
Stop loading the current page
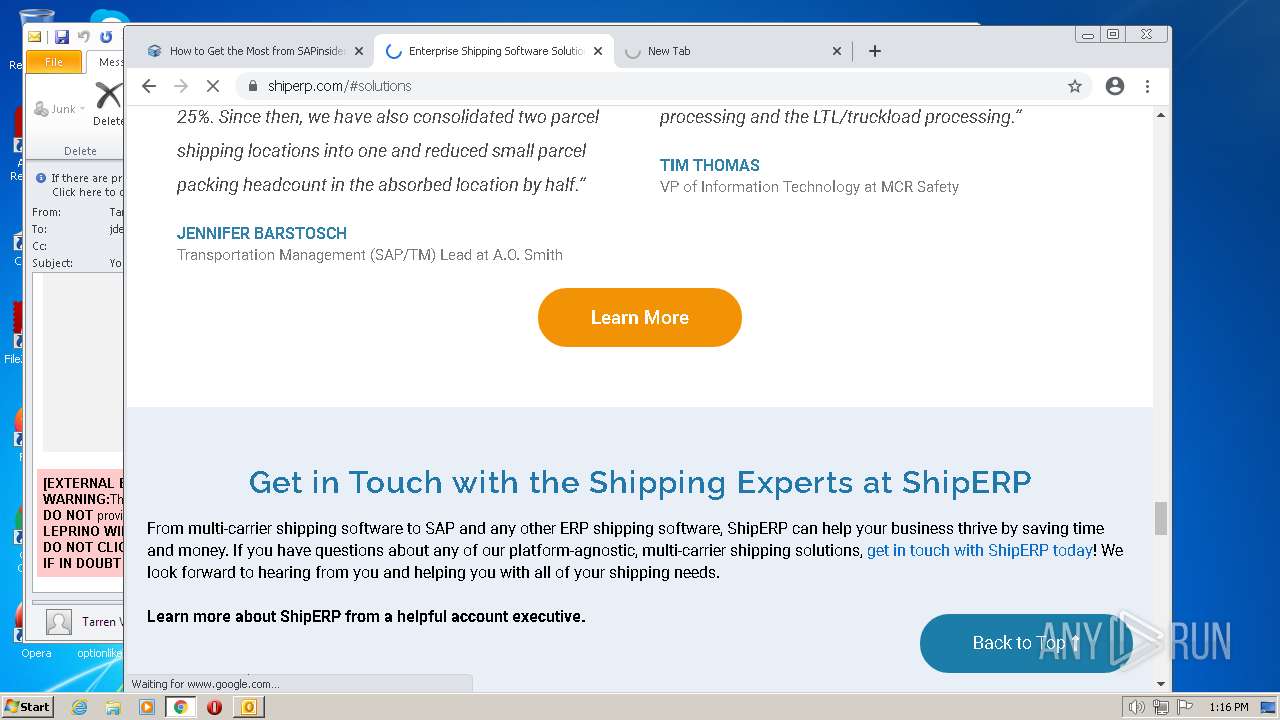[213, 86]
